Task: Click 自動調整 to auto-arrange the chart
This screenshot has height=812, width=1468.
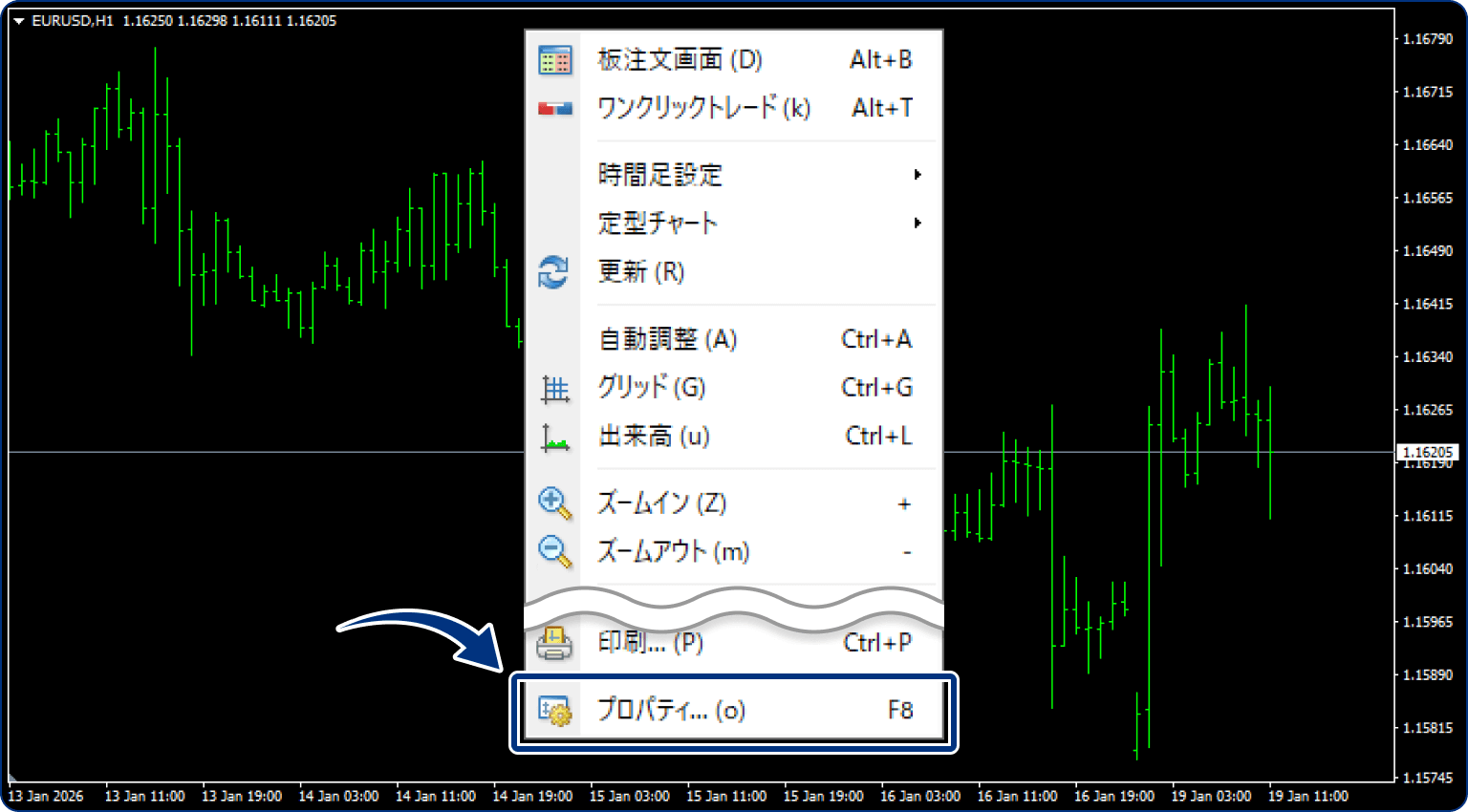Action: [x=669, y=339]
